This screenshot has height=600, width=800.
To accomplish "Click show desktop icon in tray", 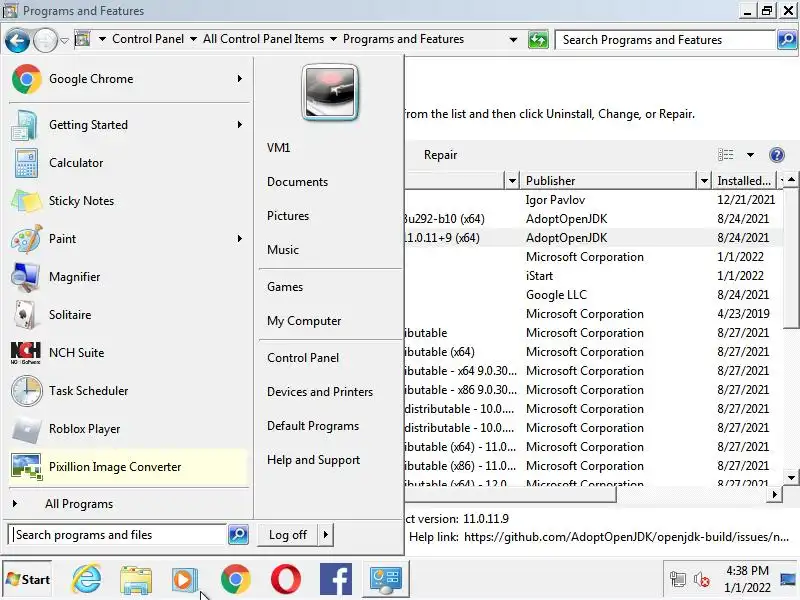I will point(788,579).
